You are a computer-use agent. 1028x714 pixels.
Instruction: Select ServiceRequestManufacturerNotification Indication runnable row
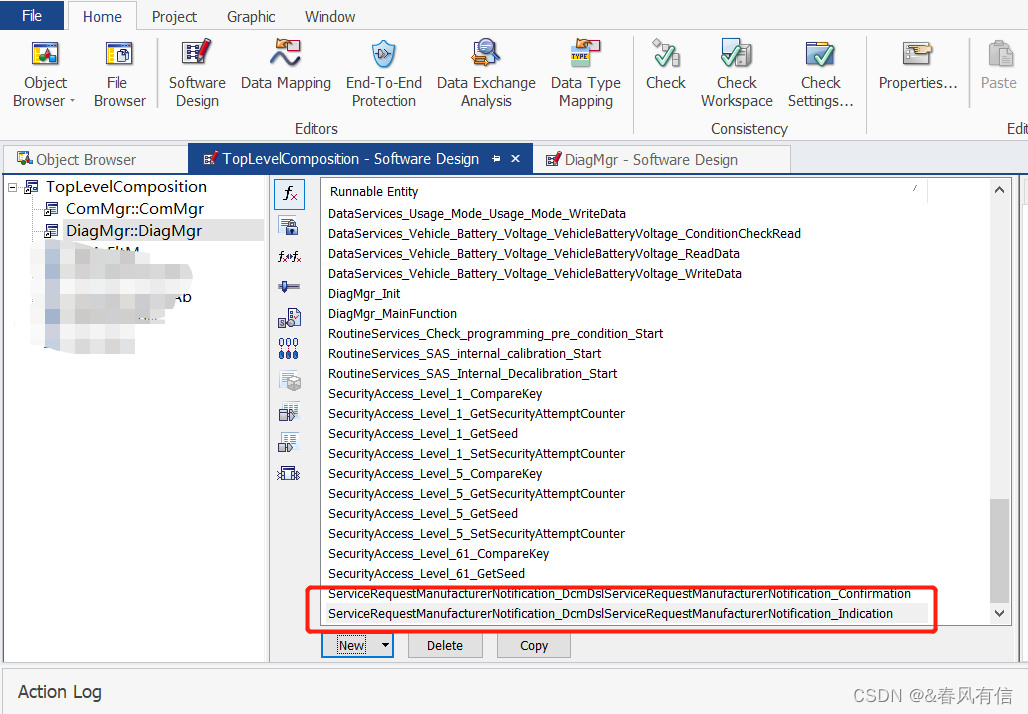(x=627, y=614)
